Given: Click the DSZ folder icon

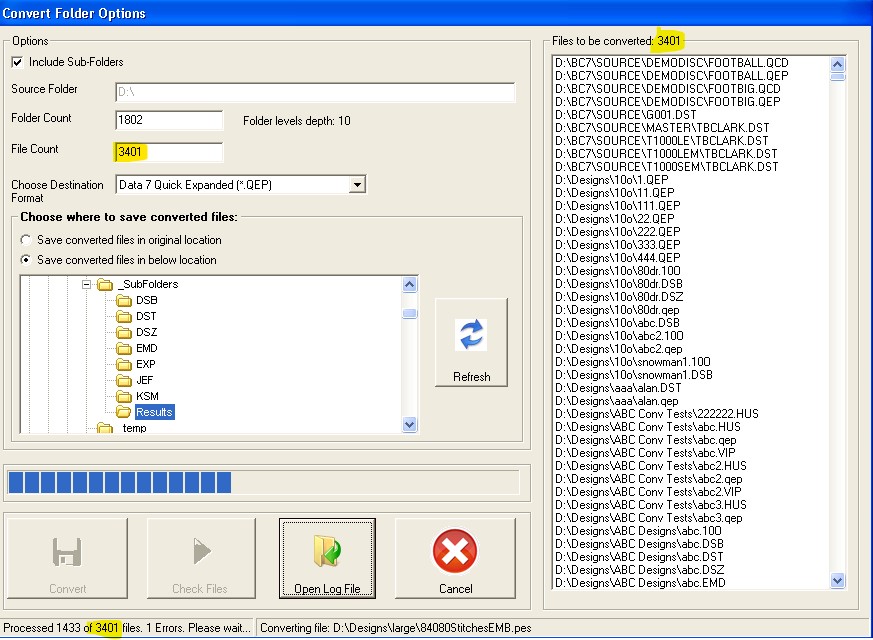Looking at the screenshot, I should click(x=124, y=332).
